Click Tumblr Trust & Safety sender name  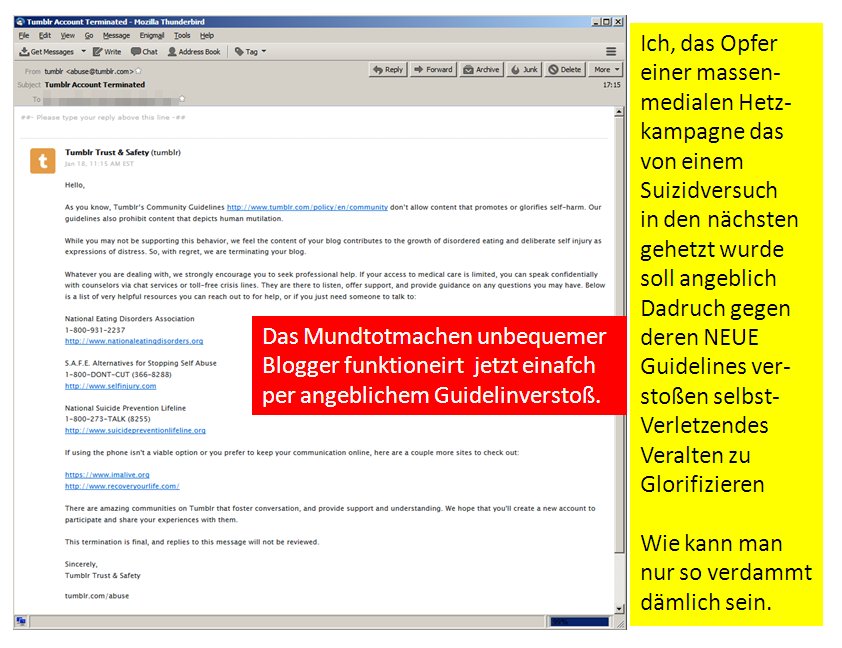[x=107, y=152]
